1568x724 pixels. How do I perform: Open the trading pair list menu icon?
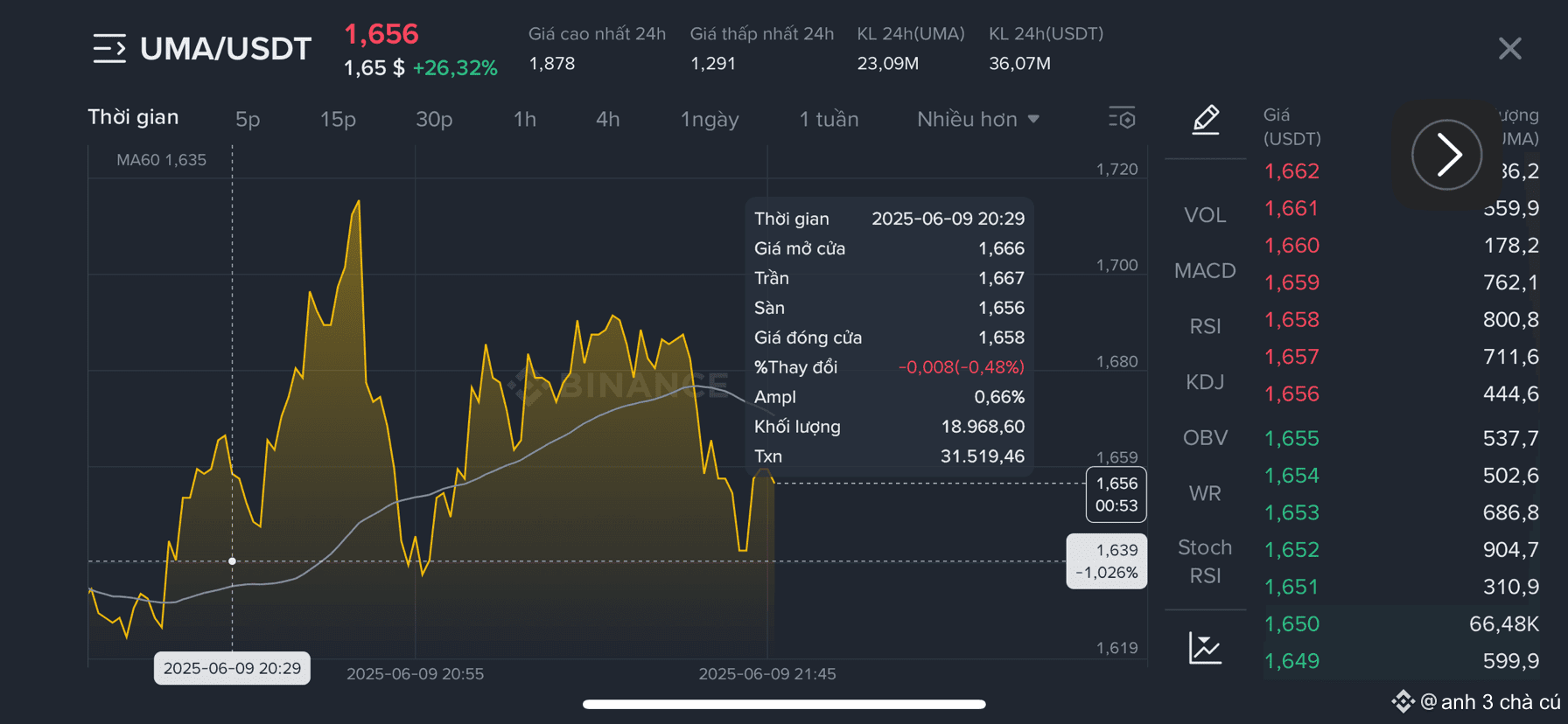109,48
